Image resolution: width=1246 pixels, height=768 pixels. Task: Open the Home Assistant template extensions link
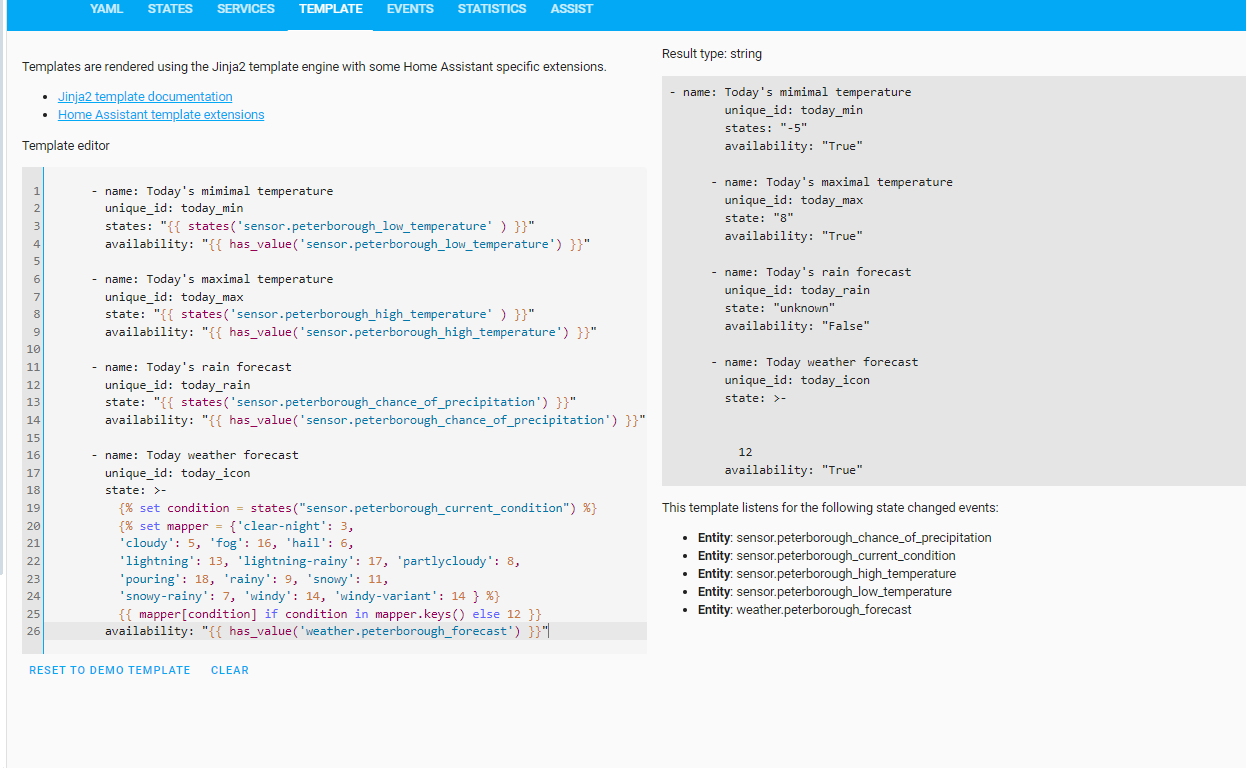[160, 114]
